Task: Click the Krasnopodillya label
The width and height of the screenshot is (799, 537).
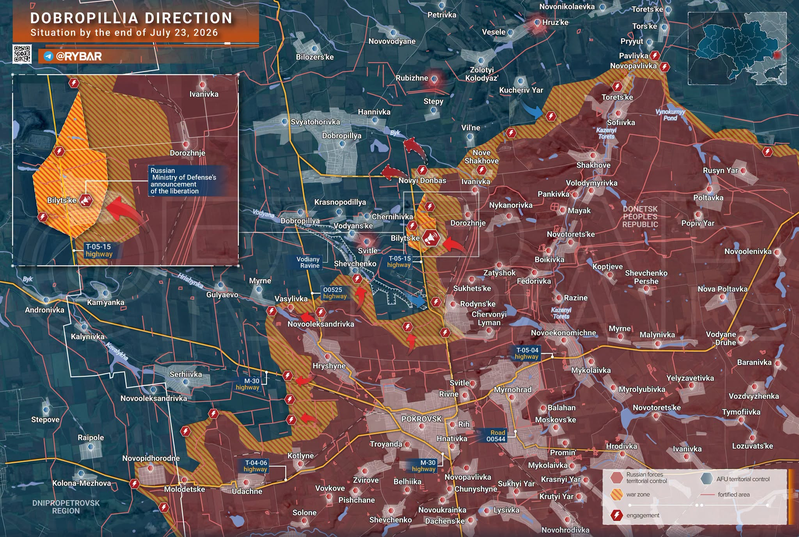Action: point(340,202)
